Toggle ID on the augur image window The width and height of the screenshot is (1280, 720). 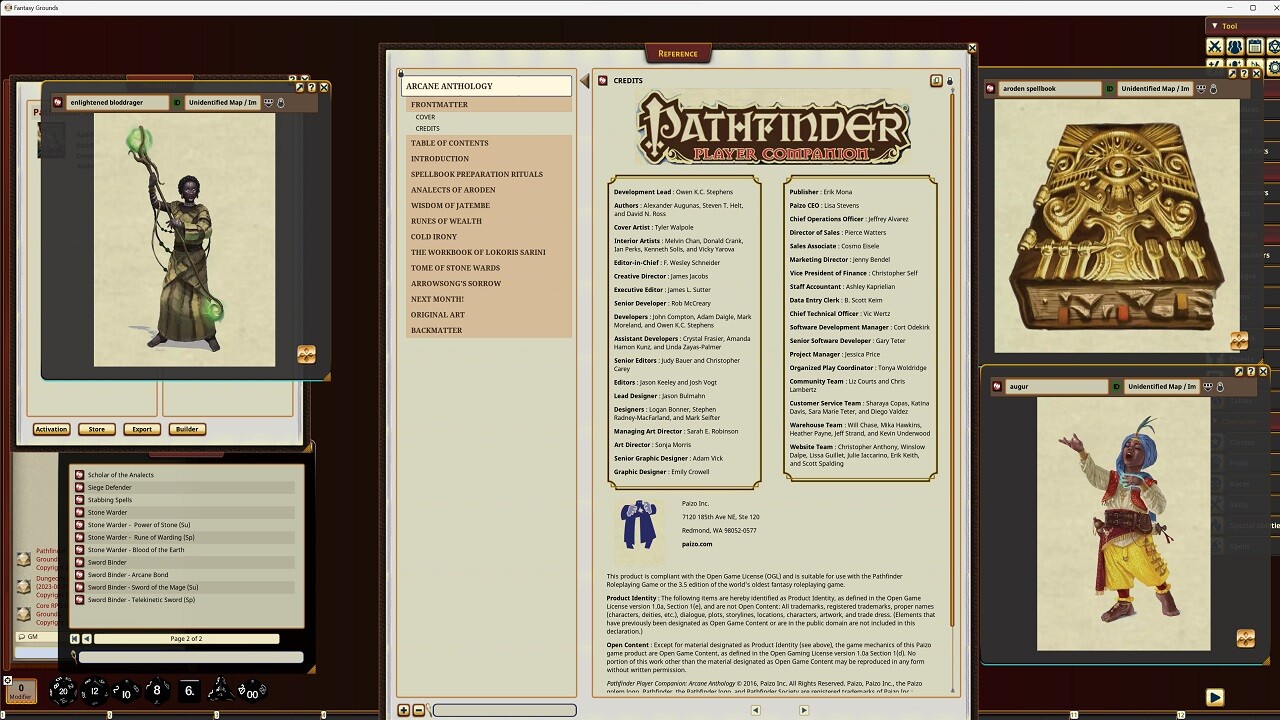point(1115,387)
